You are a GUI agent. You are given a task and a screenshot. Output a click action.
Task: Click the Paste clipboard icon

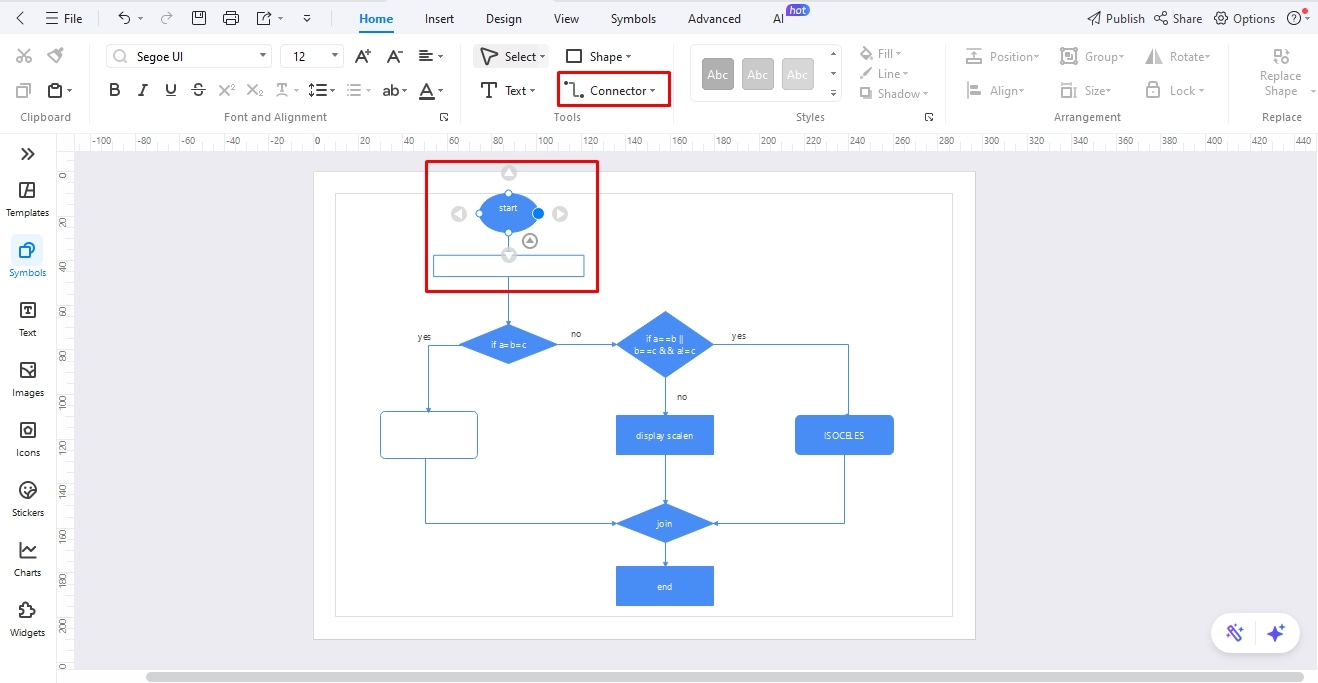point(55,90)
